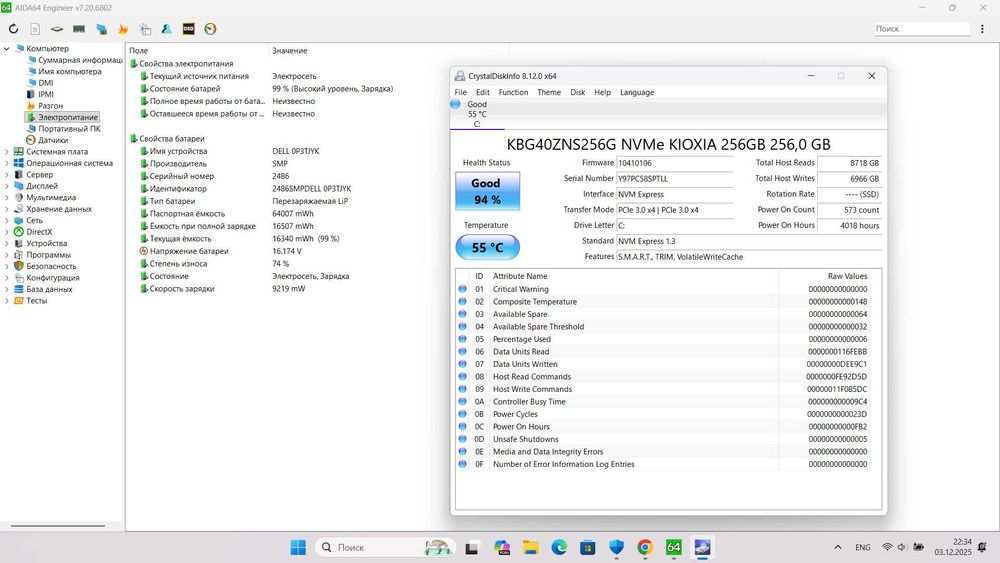Click the Устройства tree label
This screenshot has height=563, width=1000.
coord(47,244)
